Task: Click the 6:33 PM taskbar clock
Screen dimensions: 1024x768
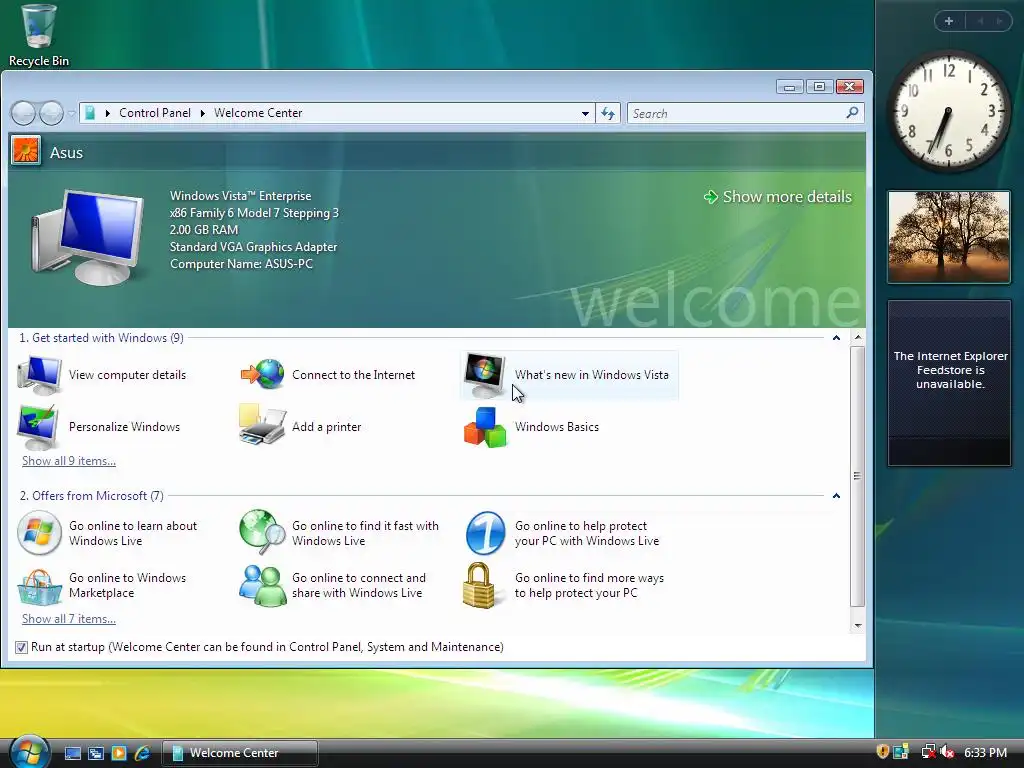Action: coord(985,752)
